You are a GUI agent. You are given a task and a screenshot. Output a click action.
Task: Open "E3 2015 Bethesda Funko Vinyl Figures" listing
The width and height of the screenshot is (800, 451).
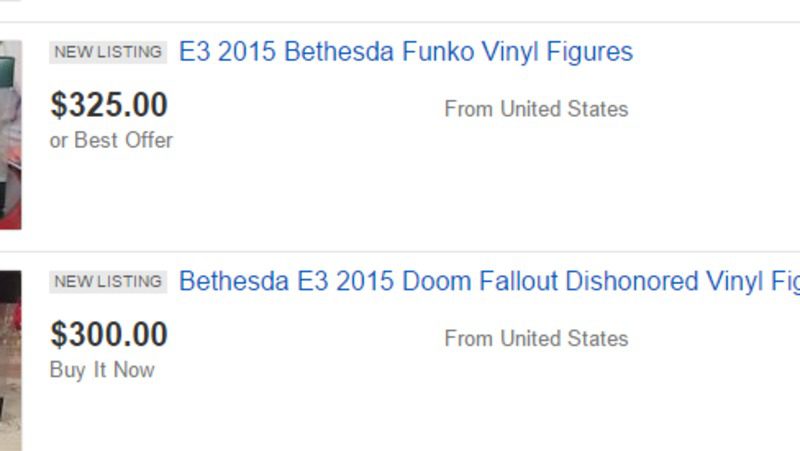pyautogui.click(x=405, y=52)
